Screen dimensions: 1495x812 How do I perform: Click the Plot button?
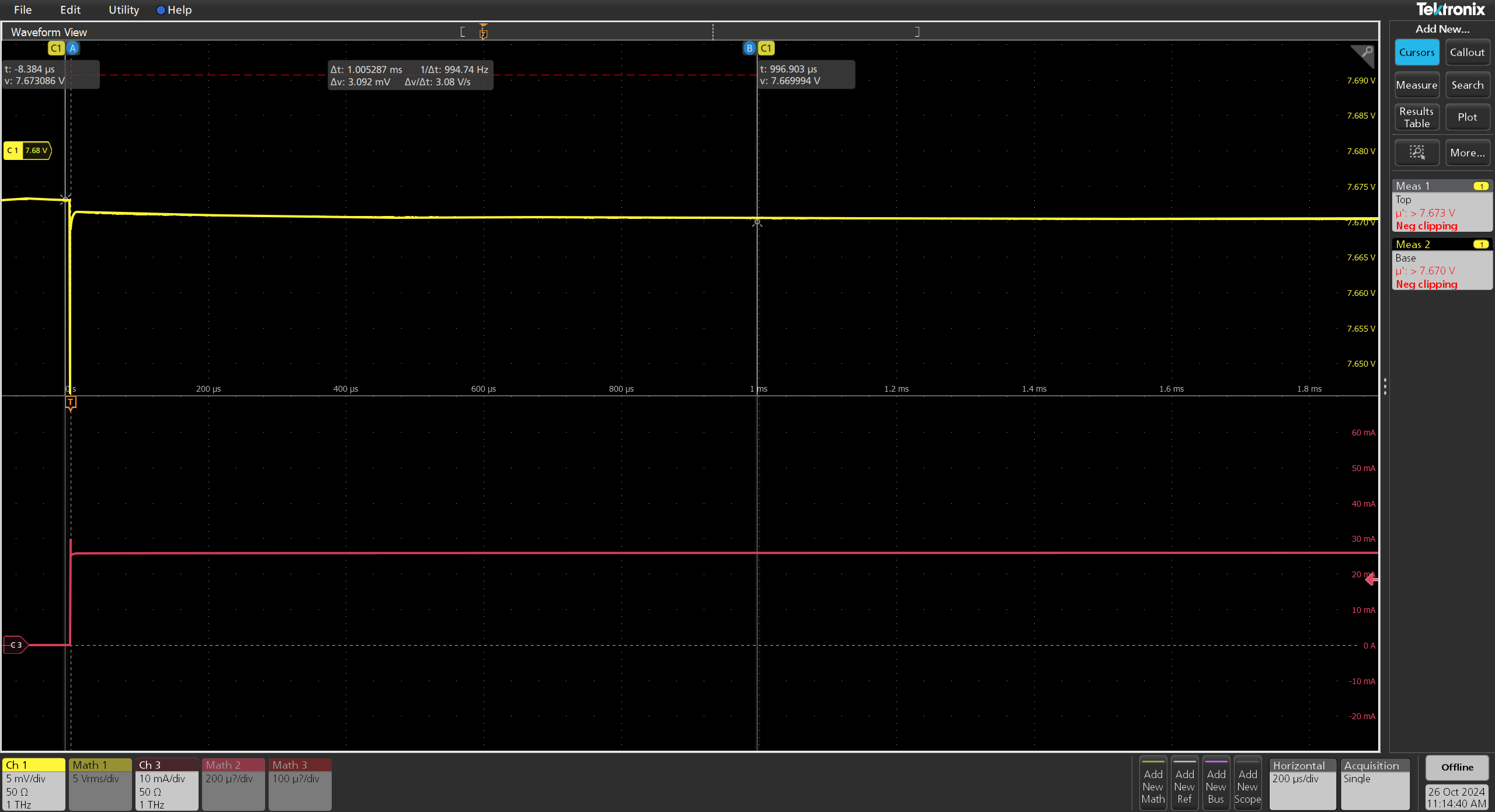(x=1467, y=117)
